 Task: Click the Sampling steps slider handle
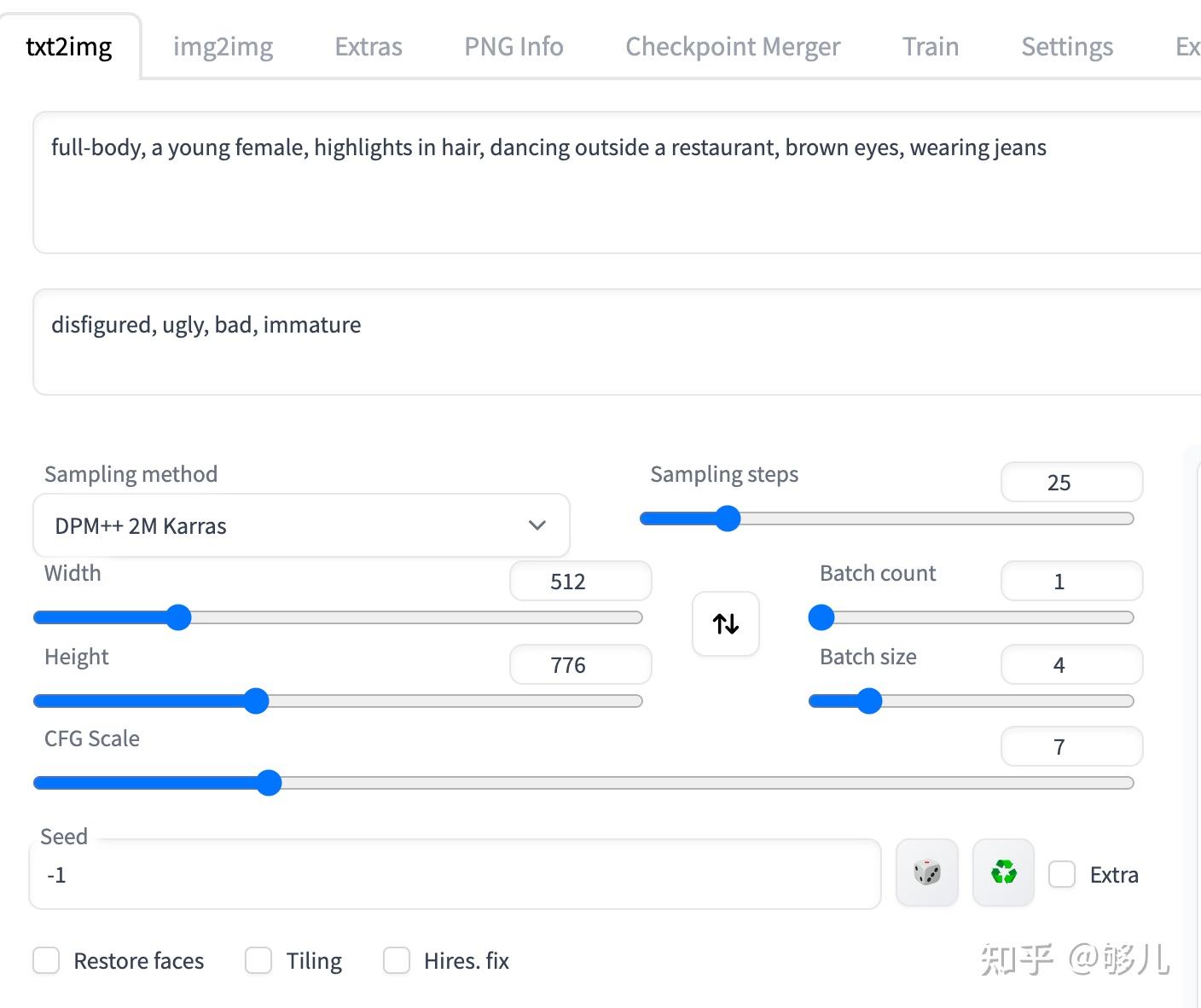(728, 518)
